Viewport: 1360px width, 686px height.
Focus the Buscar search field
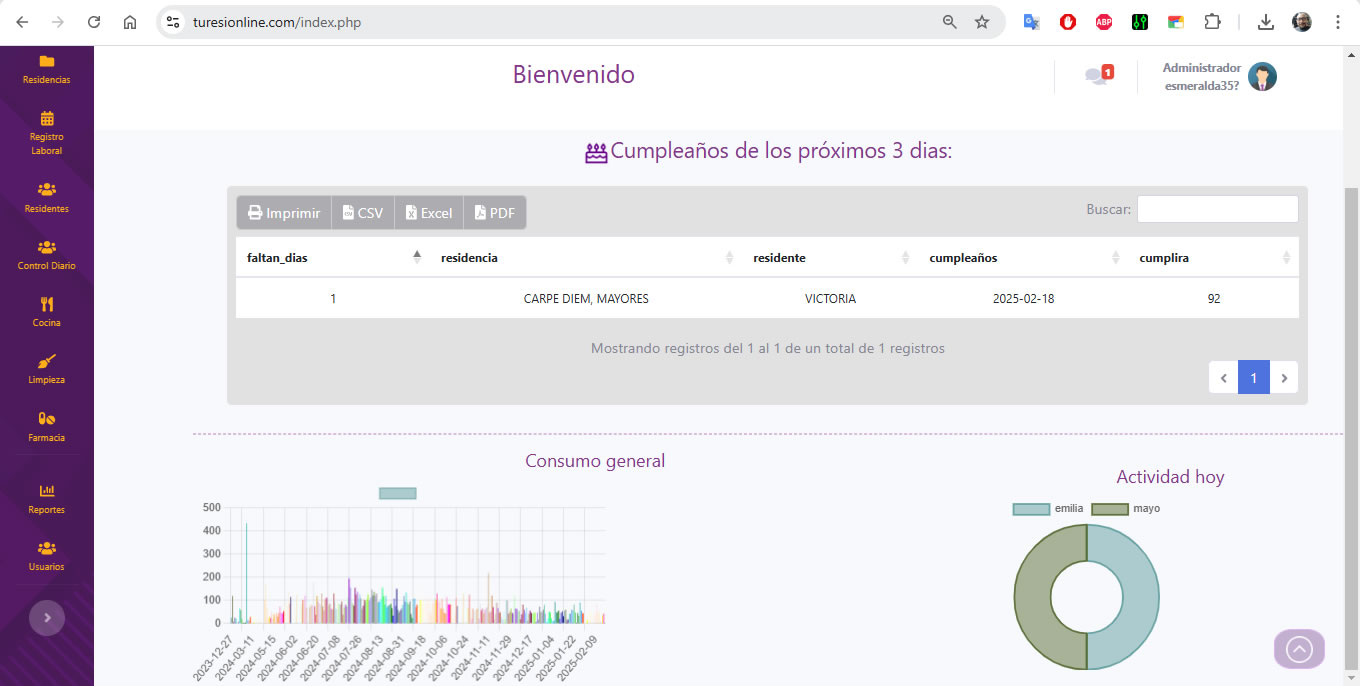[x=1217, y=209]
